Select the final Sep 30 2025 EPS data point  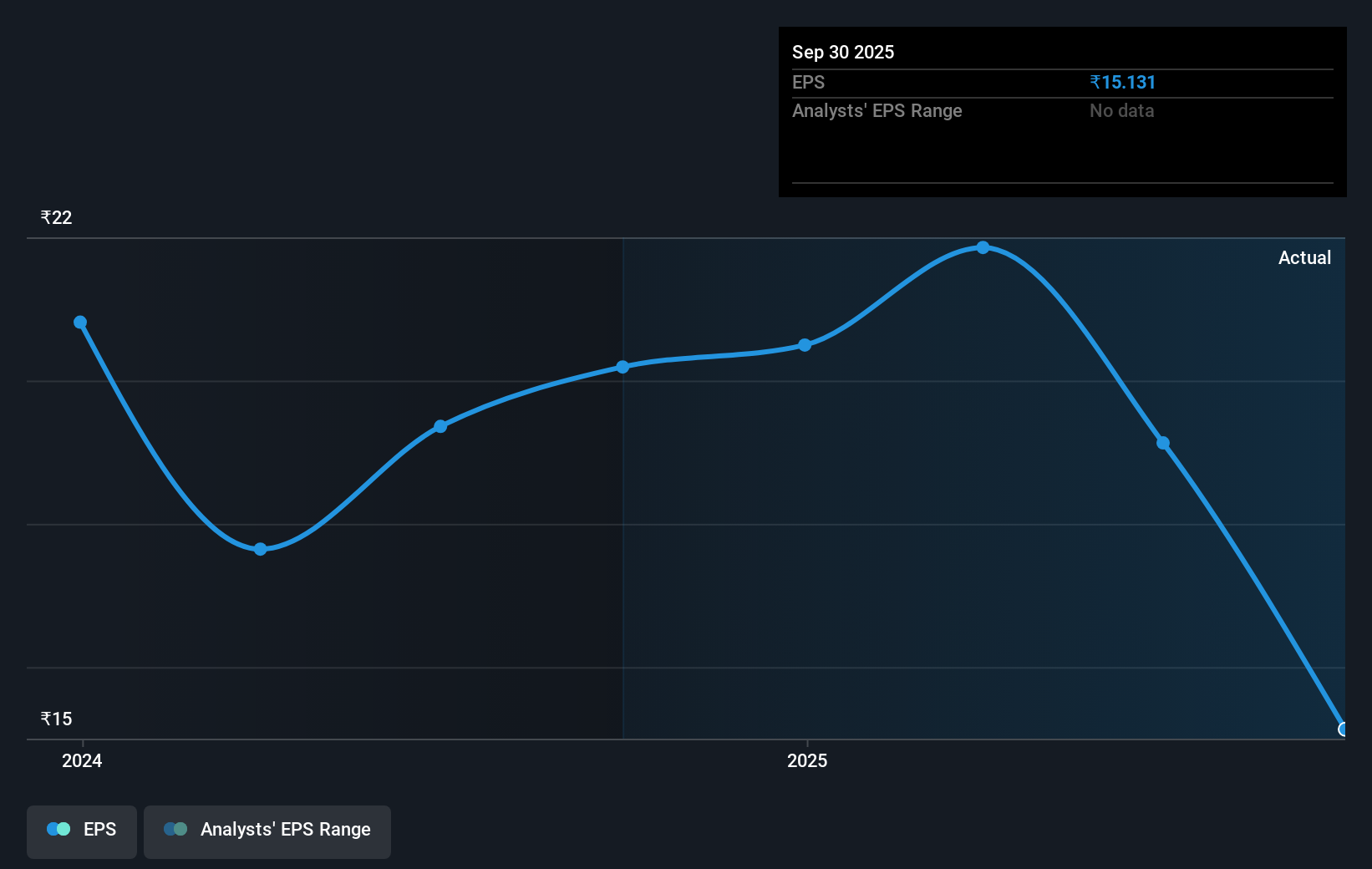pos(1343,729)
